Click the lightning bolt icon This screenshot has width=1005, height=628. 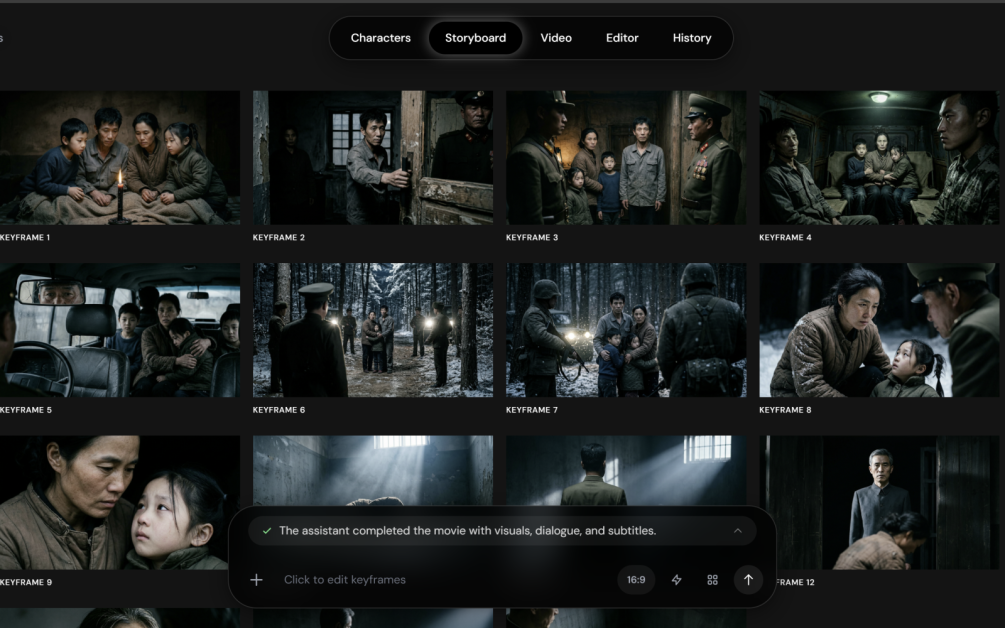point(676,580)
